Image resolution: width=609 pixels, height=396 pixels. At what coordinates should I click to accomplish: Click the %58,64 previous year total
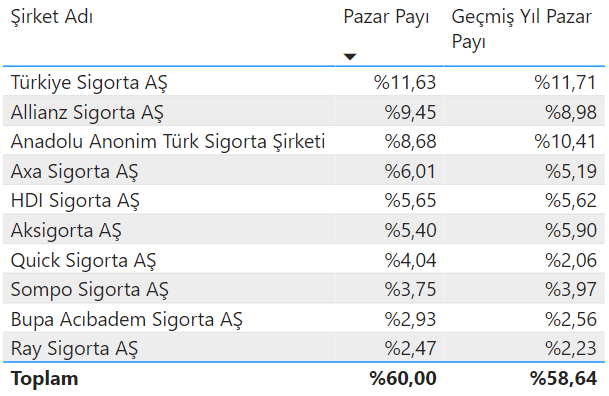(x=563, y=378)
